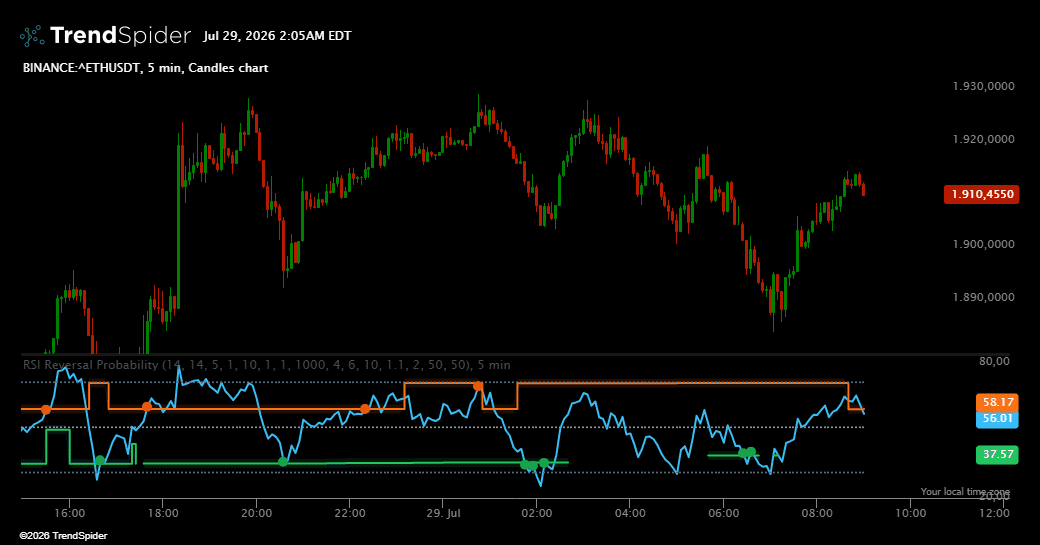Click the 04:00 time axis label

(630, 513)
